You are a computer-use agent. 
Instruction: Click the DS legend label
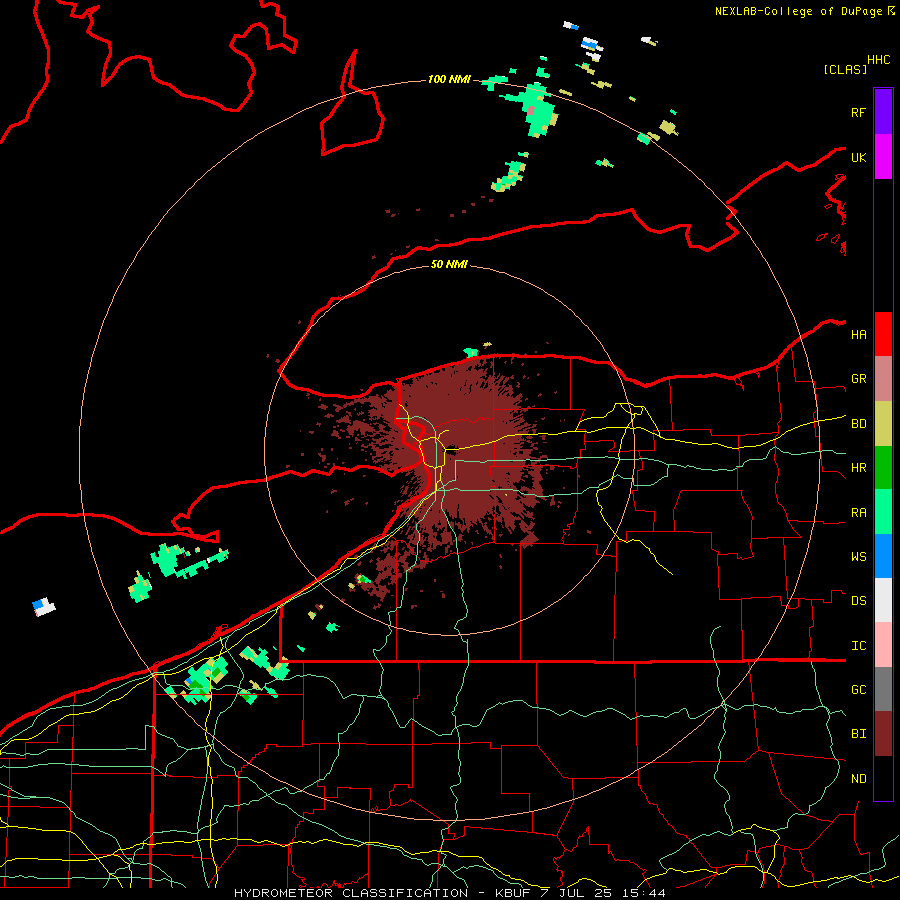858,600
